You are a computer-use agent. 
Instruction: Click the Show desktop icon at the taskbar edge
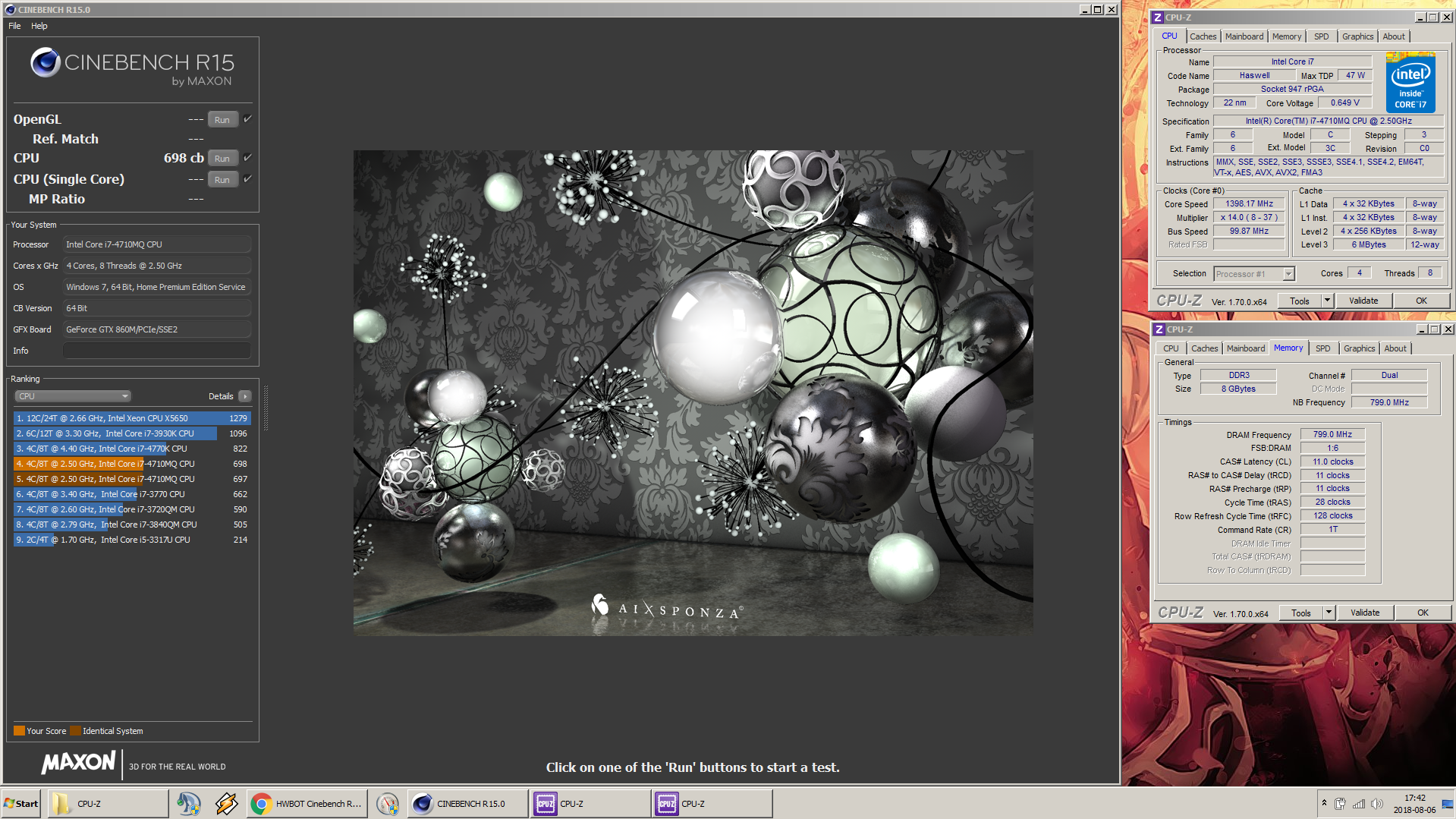coord(1448,804)
